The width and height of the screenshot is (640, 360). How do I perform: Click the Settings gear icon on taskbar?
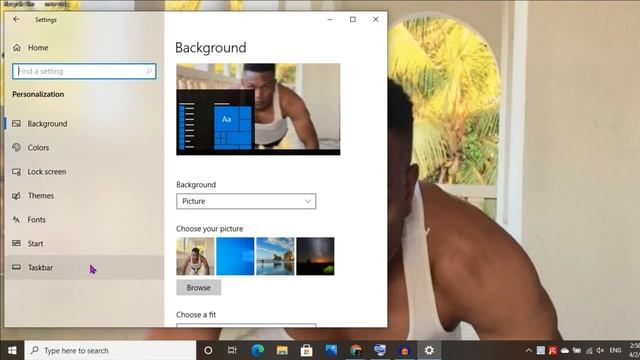click(x=429, y=350)
